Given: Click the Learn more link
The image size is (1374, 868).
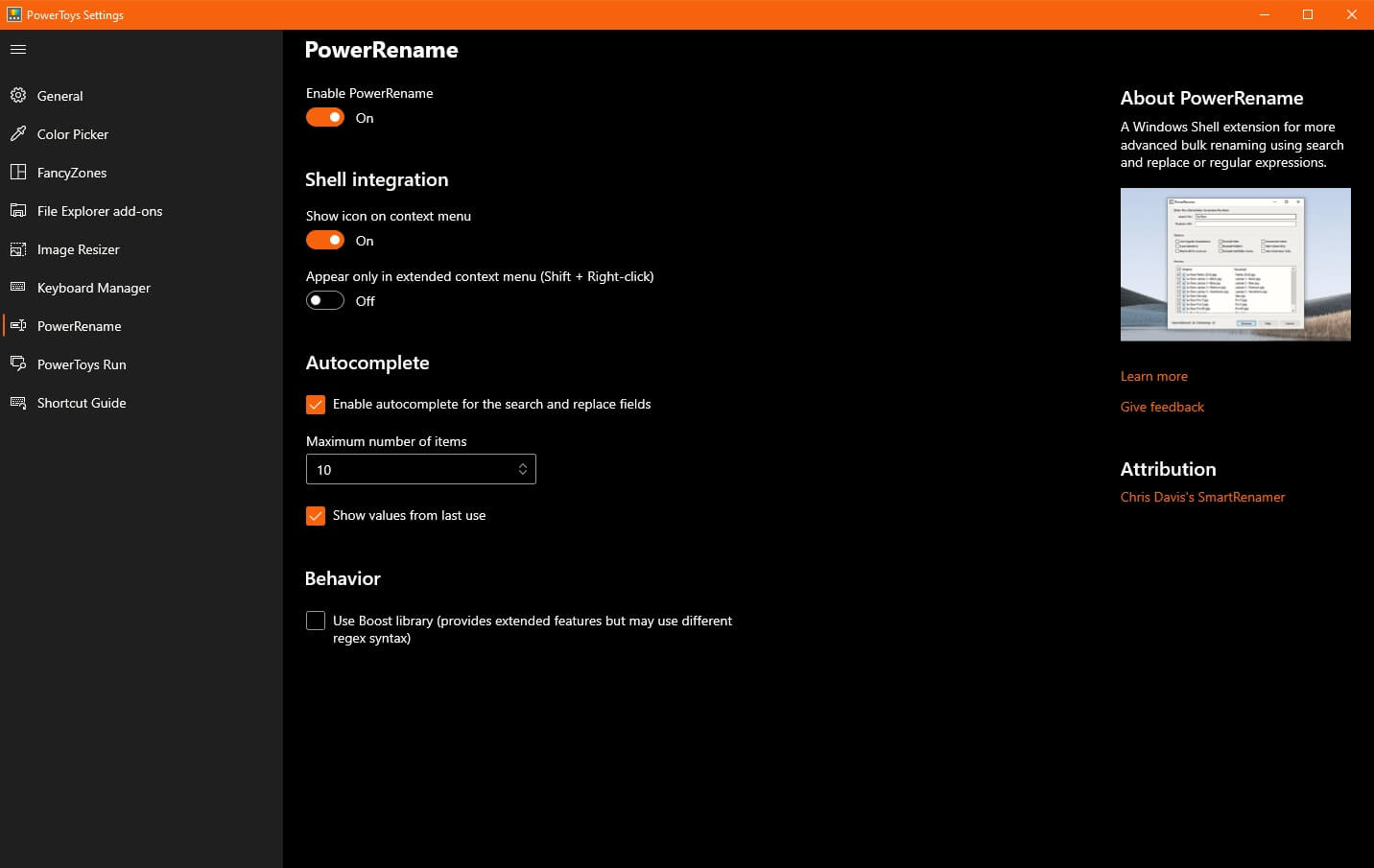Looking at the screenshot, I should tap(1153, 376).
